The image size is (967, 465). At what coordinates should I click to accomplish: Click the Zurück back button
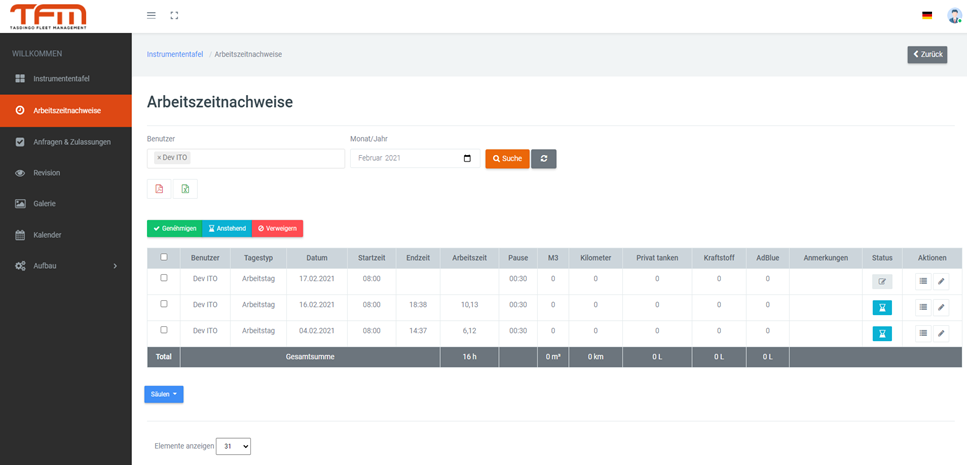point(927,54)
